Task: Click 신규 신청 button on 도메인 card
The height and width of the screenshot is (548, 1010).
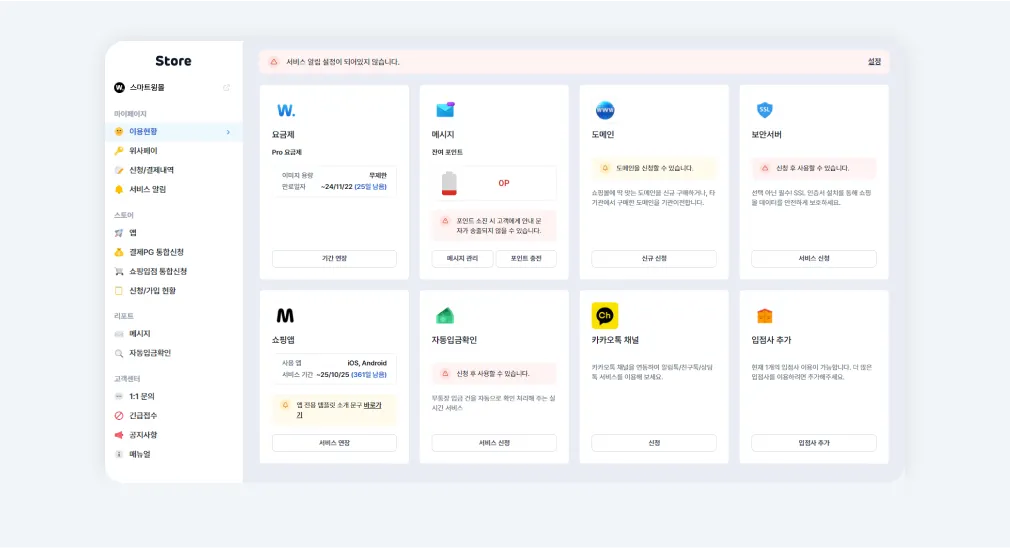Action: tap(654, 258)
